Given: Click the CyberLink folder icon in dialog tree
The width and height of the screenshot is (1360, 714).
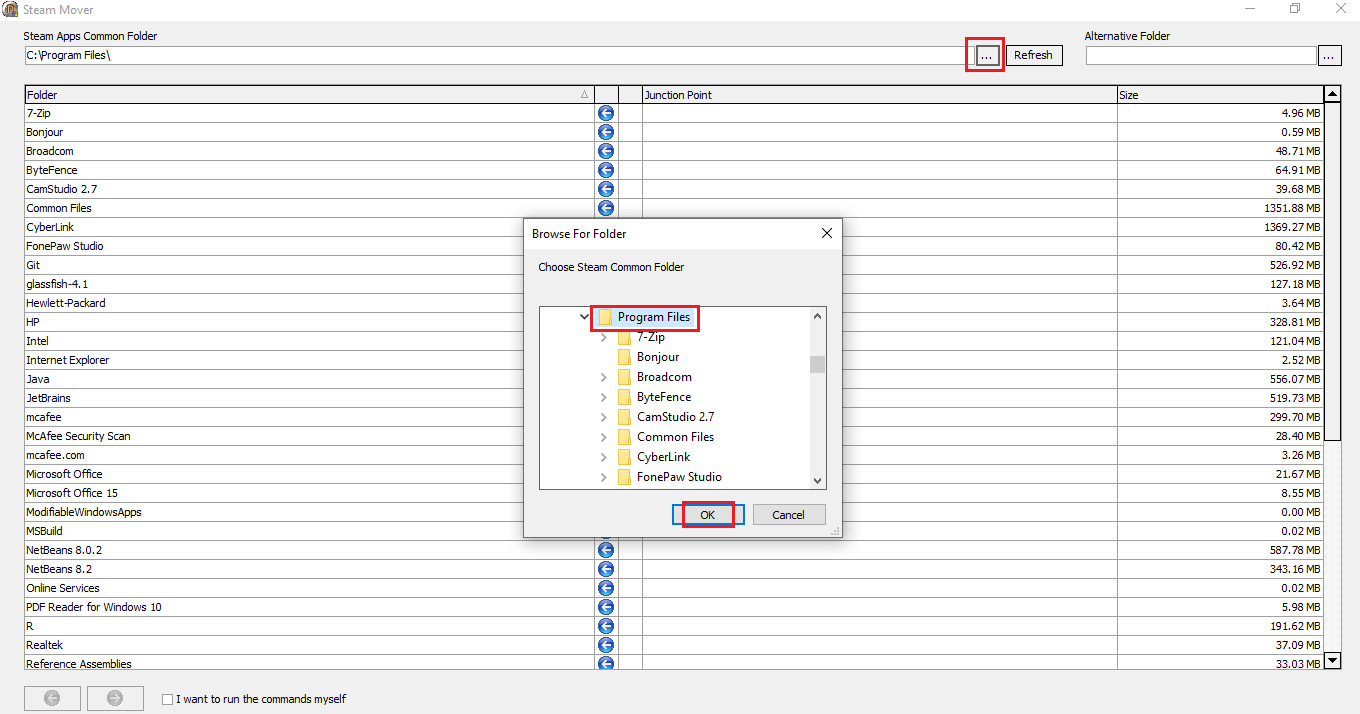Looking at the screenshot, I should click(625, 457).
